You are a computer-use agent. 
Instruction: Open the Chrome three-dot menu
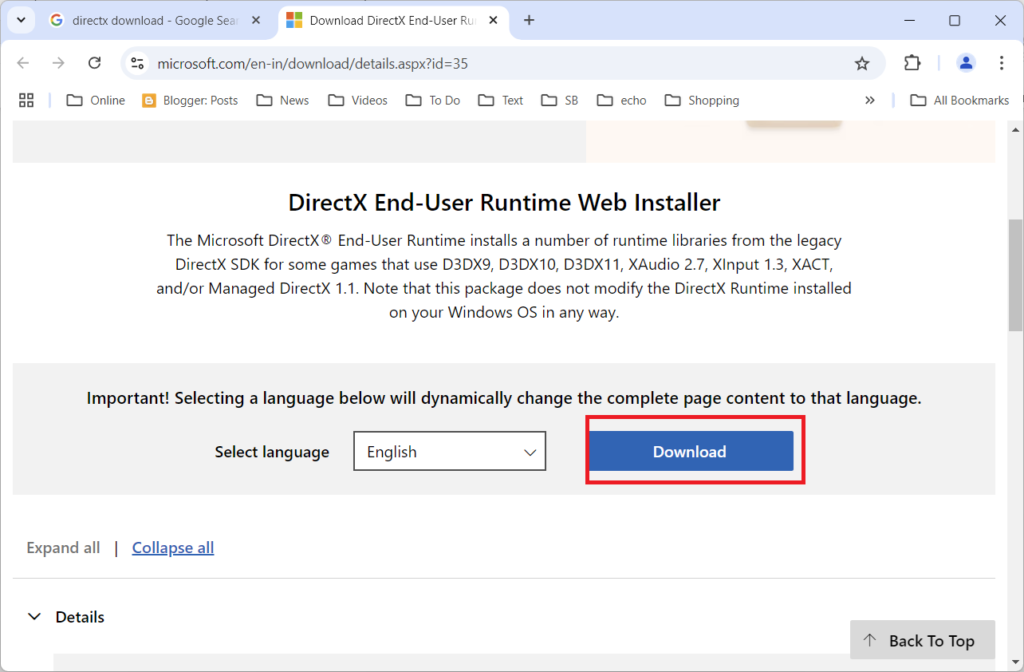[x=1001, y=63]
